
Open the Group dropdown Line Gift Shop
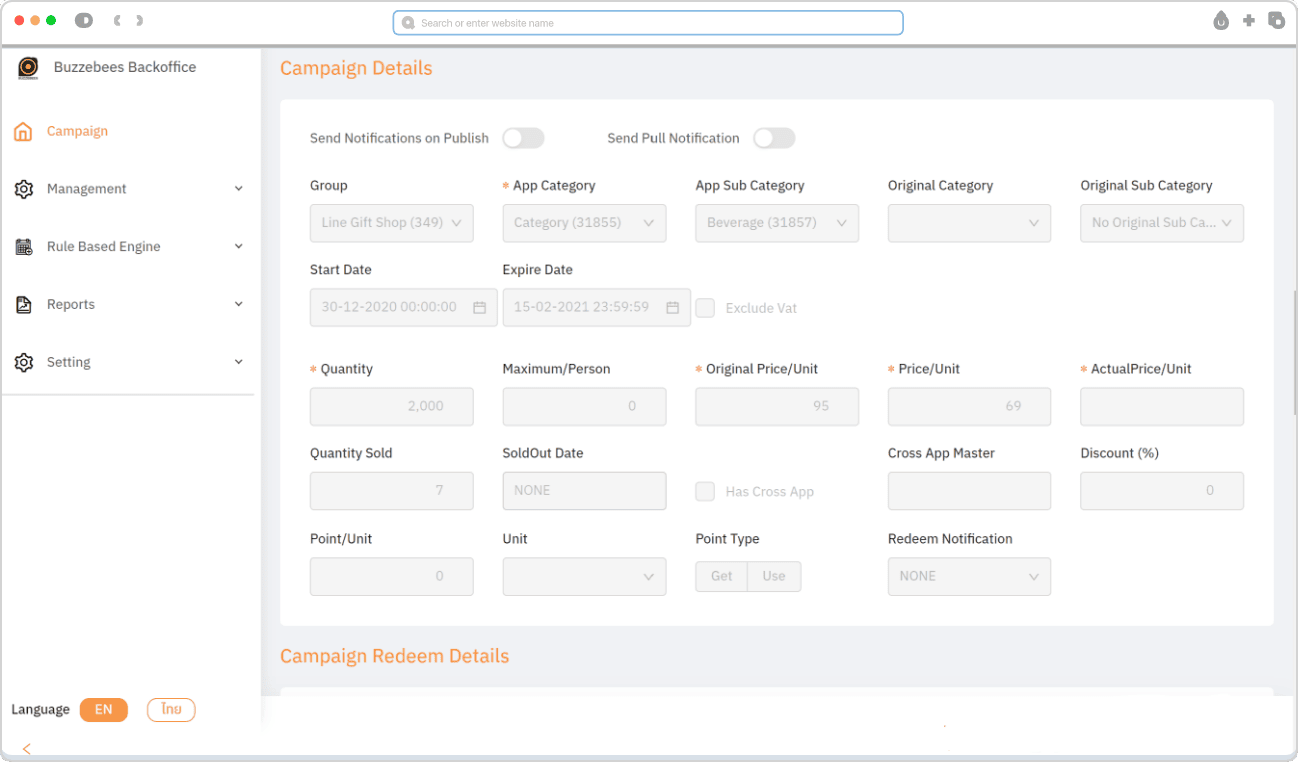pyautogui.click(x=392, y=223)
